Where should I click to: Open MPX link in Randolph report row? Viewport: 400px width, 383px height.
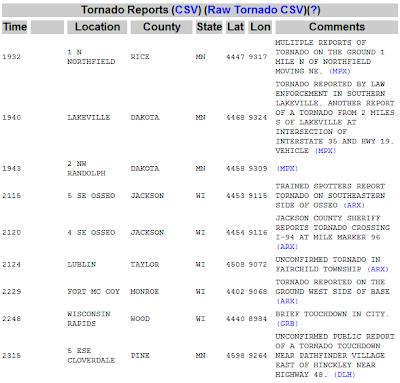[287, 169]
